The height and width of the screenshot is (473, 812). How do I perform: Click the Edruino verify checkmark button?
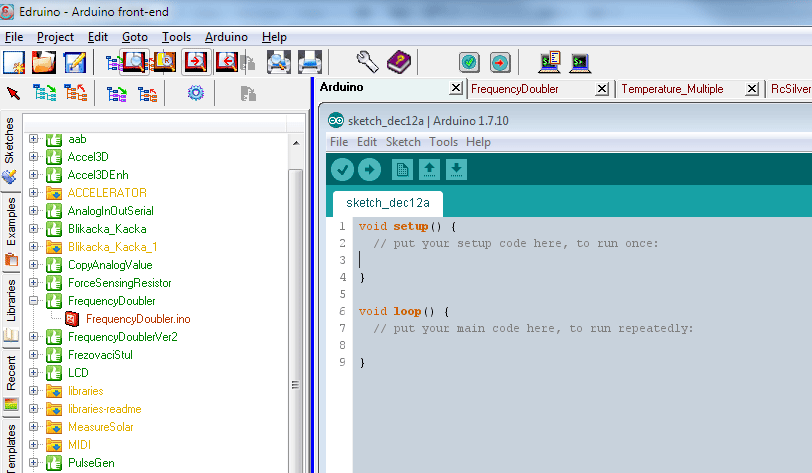pyautogui.click(x=469, y=63)
